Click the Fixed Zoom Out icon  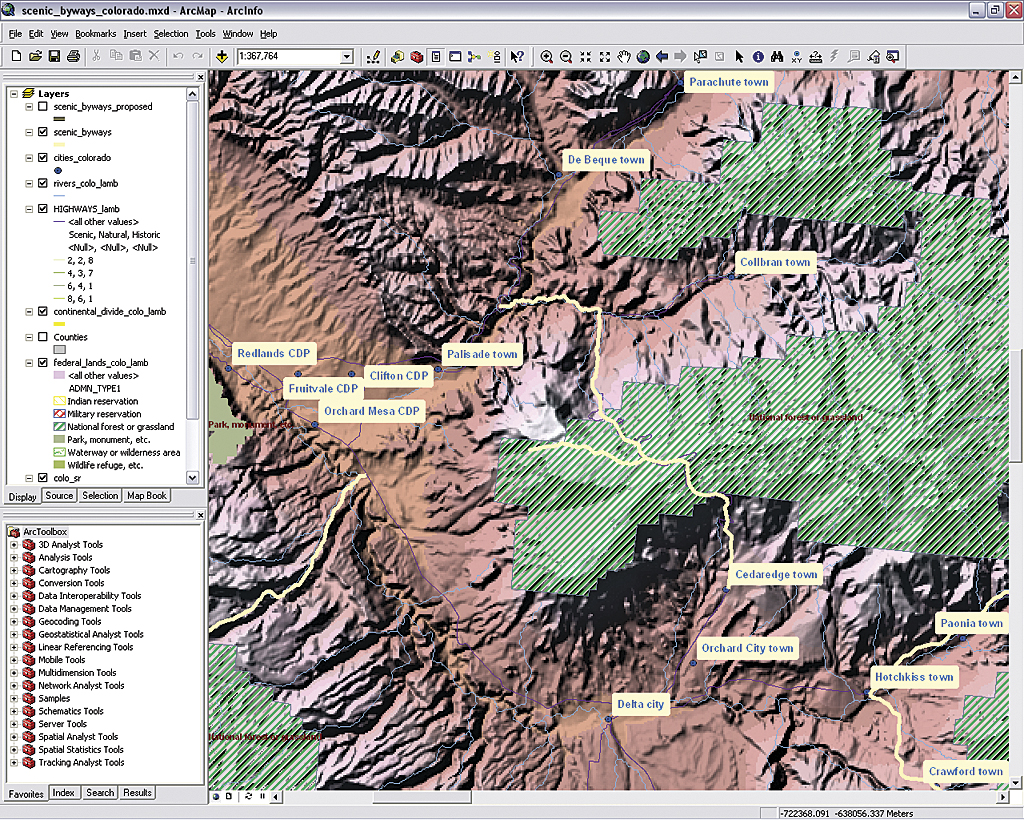pos(605,57)
